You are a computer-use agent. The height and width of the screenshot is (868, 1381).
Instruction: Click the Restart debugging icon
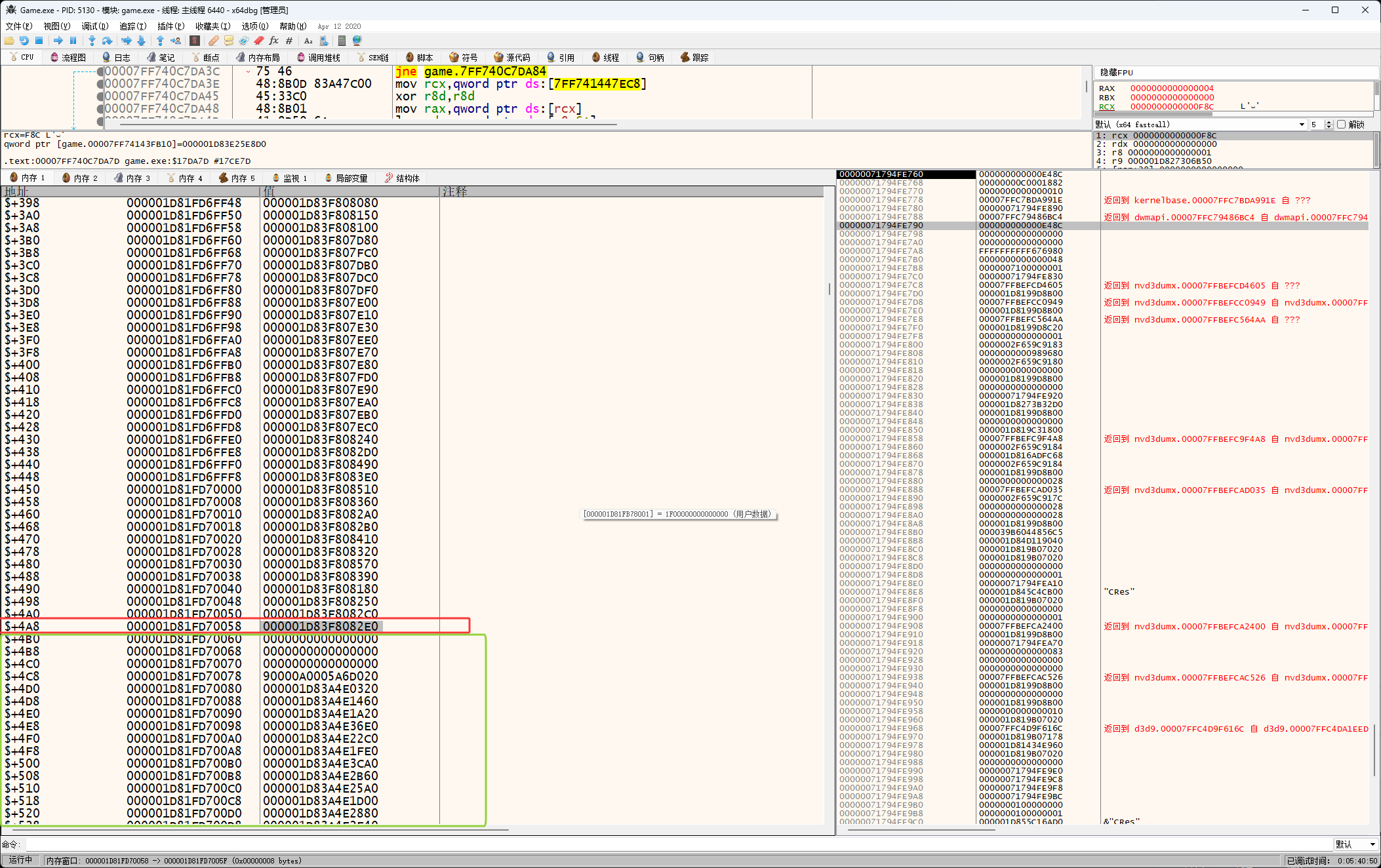click(24, 41)
